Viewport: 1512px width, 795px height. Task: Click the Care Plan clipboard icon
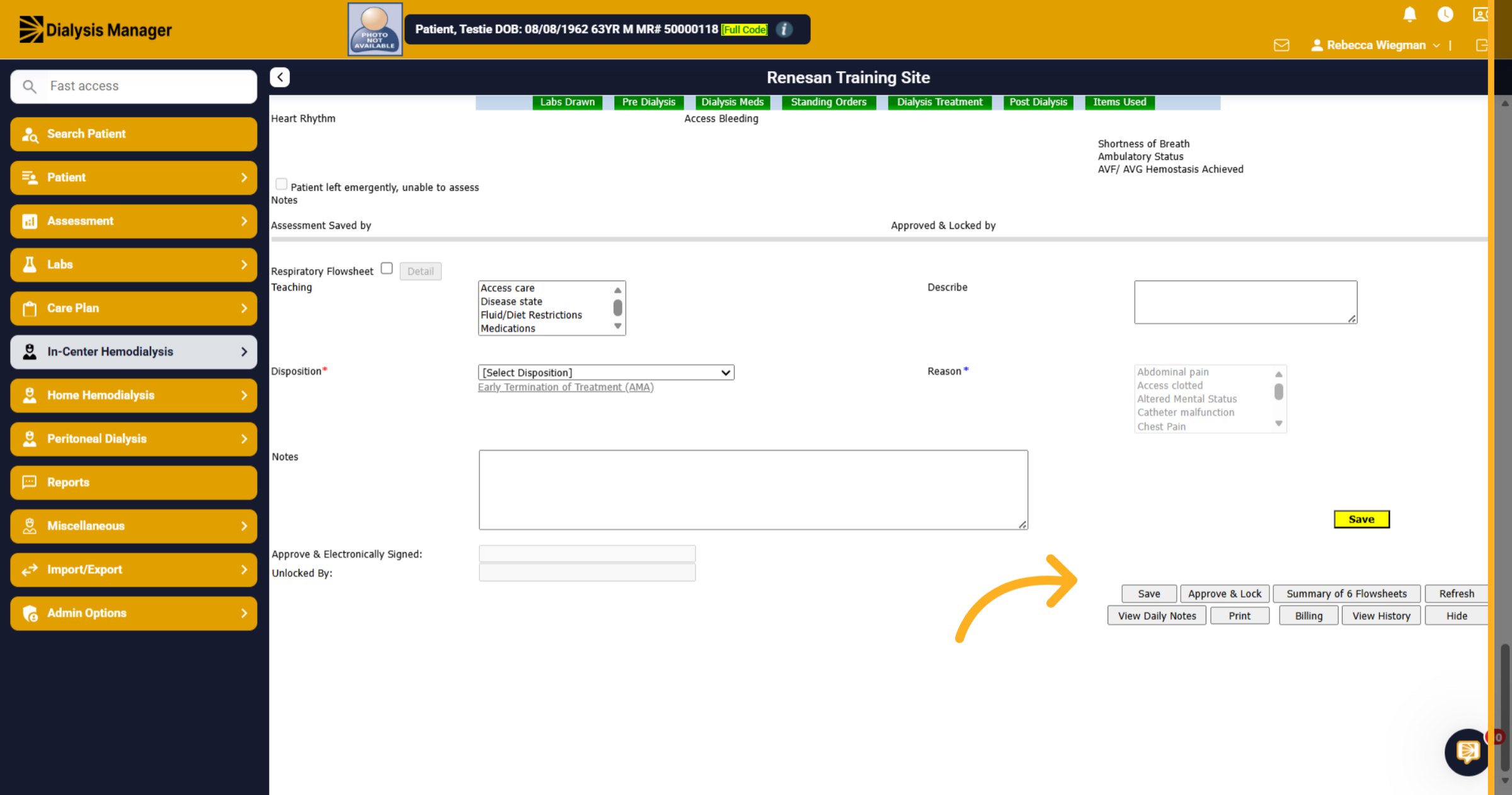pos(30,309)
